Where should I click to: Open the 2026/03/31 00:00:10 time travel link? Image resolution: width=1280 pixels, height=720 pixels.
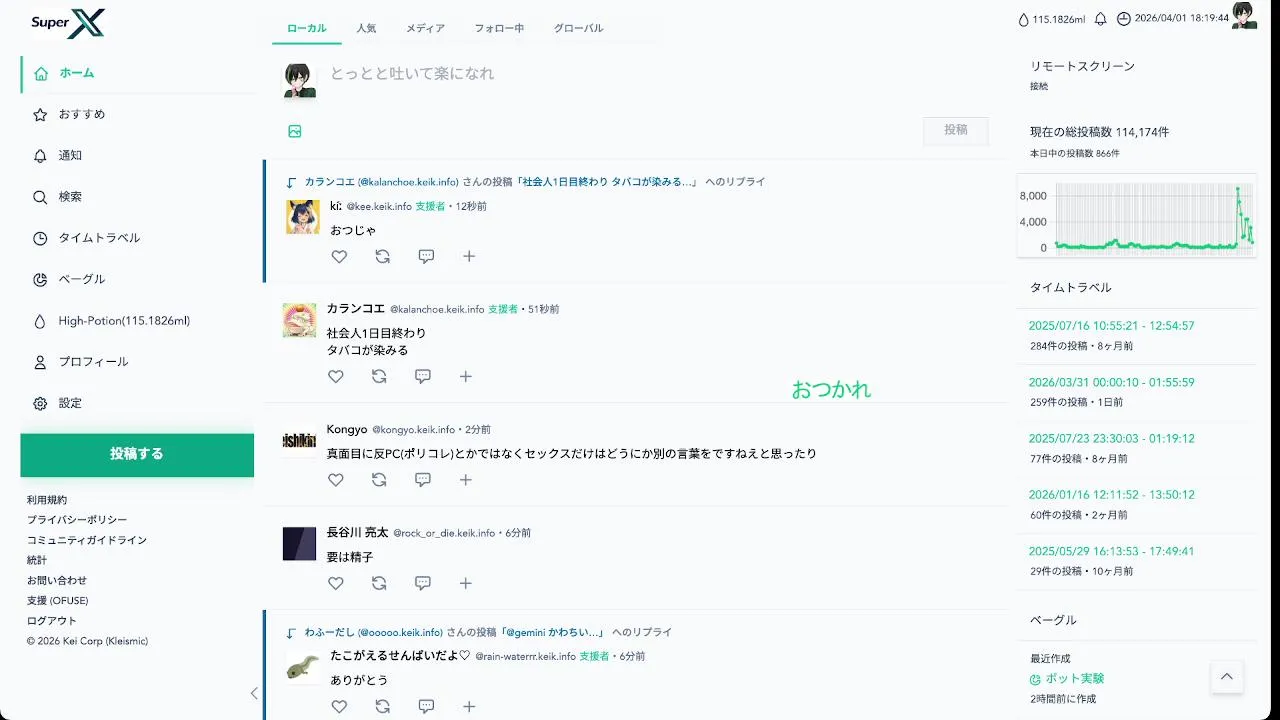point(1111,382)
